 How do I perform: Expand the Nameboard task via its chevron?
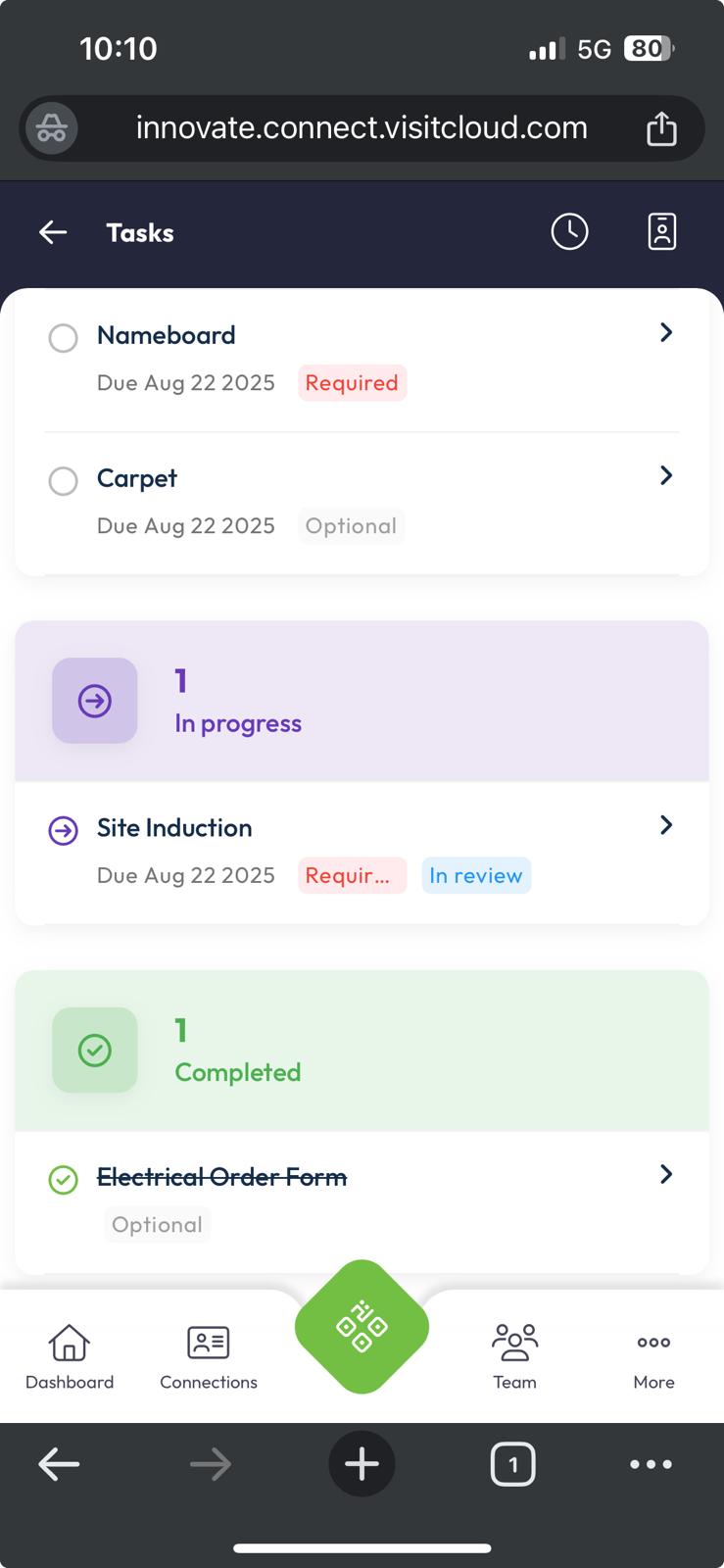point(665,332)
